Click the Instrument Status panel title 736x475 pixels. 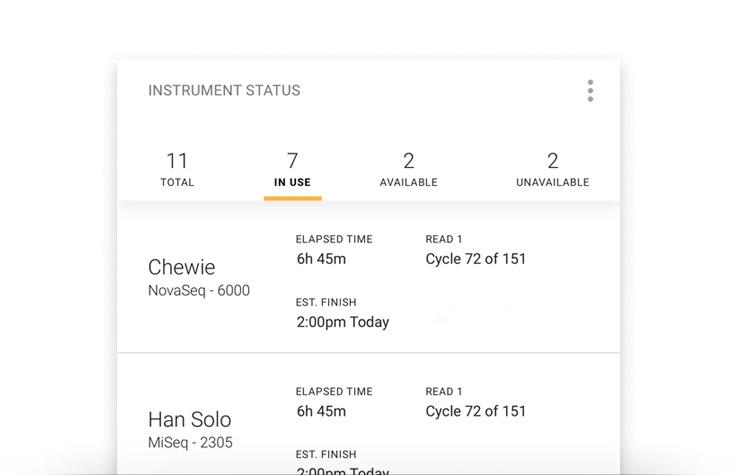tap(224, 91)
